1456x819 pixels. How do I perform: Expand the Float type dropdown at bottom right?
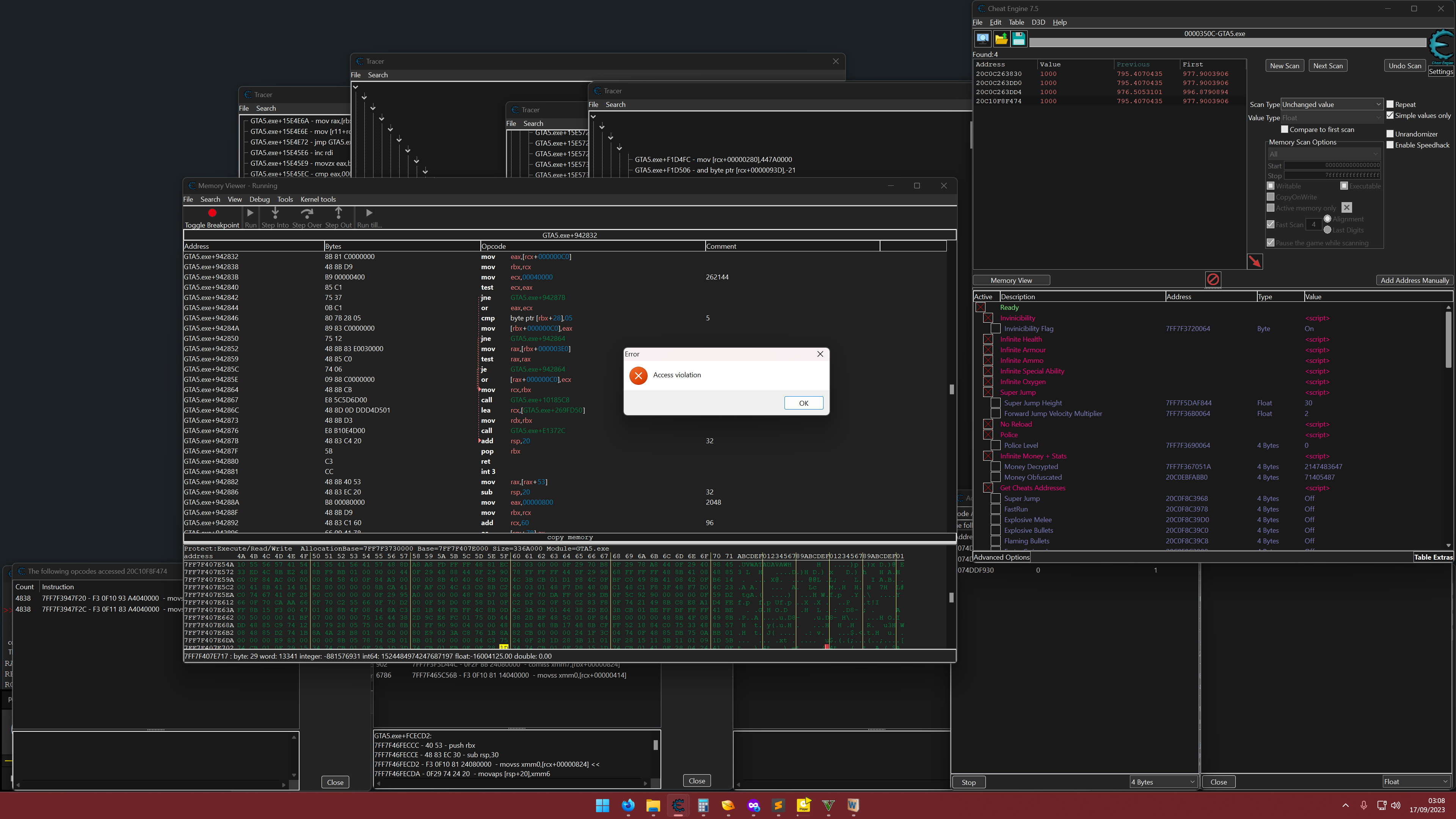pyautogui.click(x=1416, y=782)
